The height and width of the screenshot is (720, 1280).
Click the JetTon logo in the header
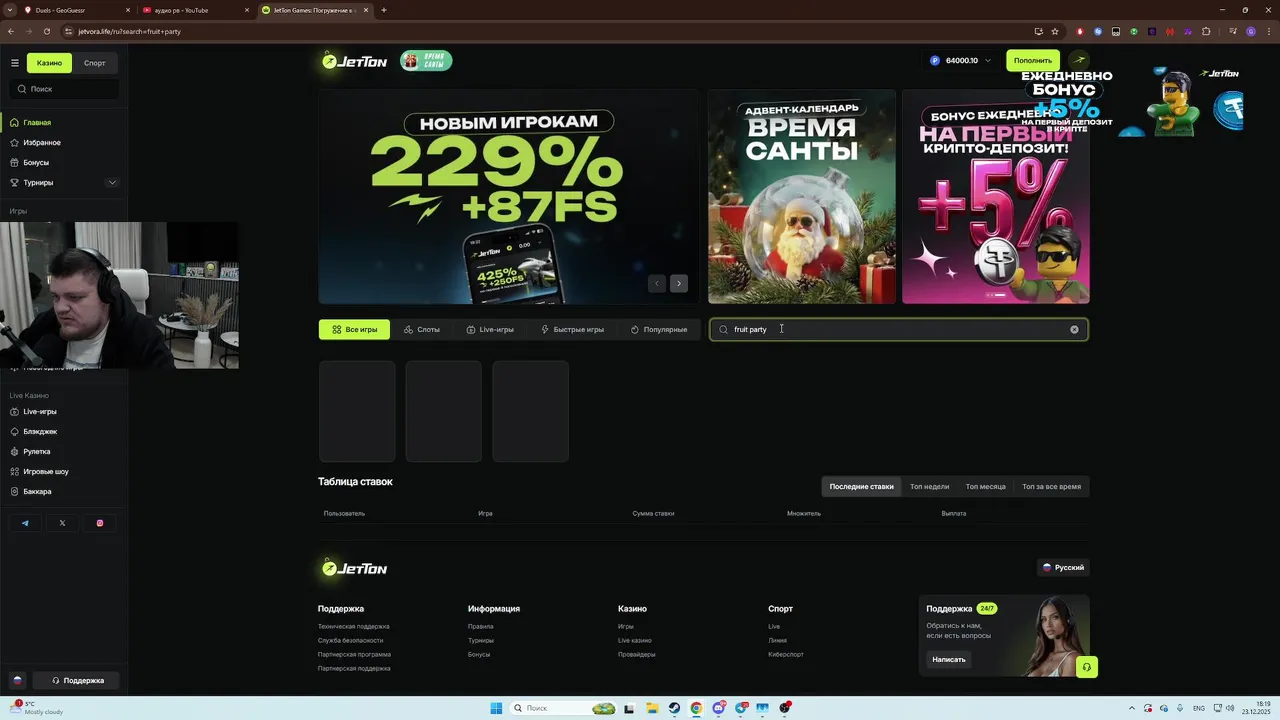(x=354, y=61)
